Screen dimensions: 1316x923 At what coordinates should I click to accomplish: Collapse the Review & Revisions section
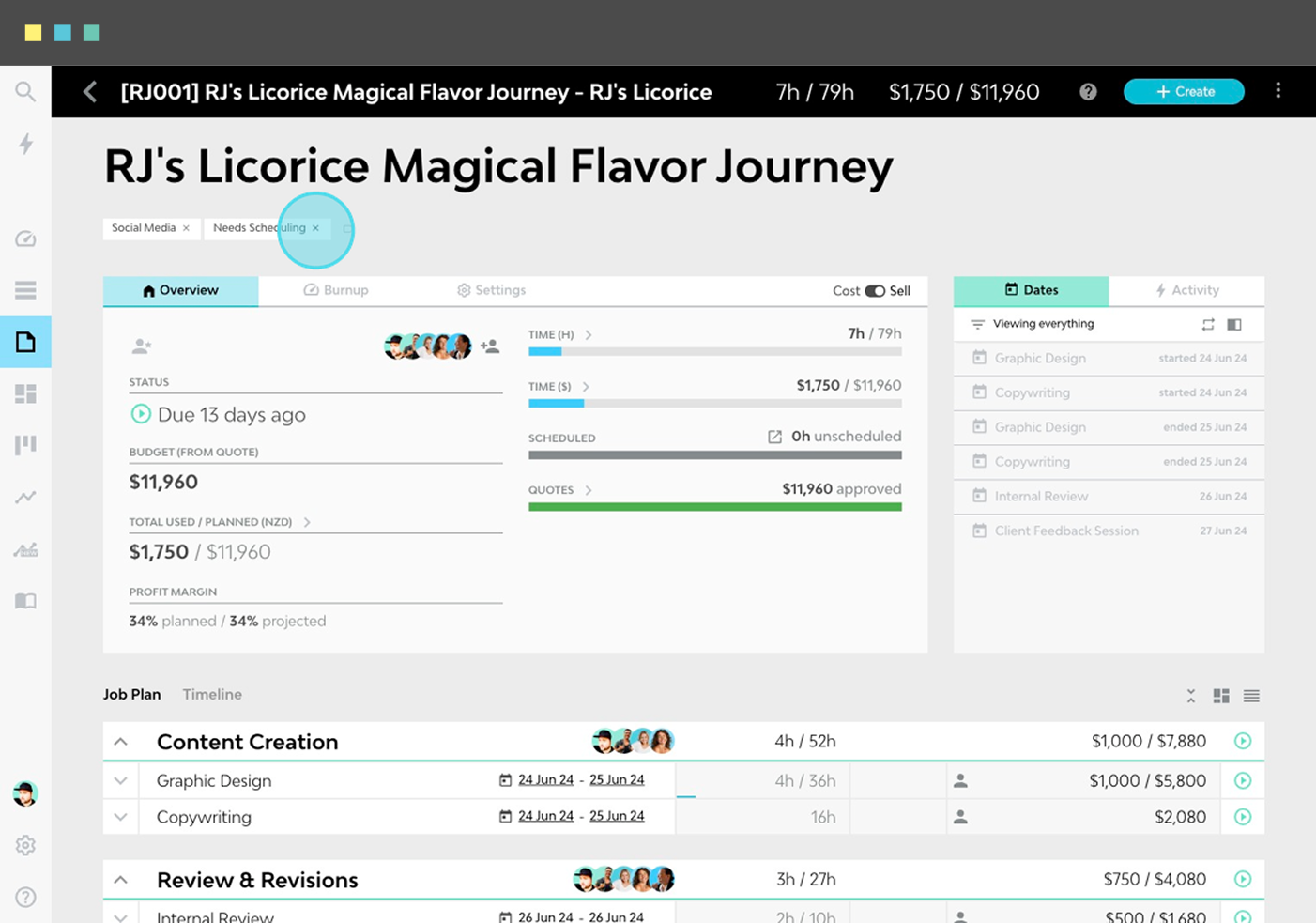pos(120,879)
